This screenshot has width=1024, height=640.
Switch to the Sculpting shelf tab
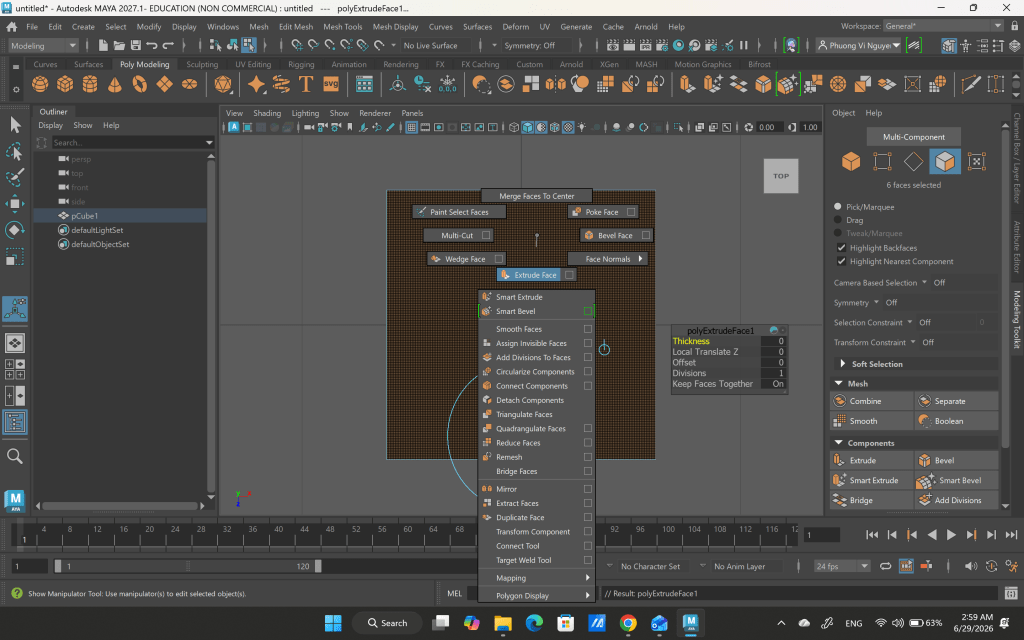click(x=202, y=65)
